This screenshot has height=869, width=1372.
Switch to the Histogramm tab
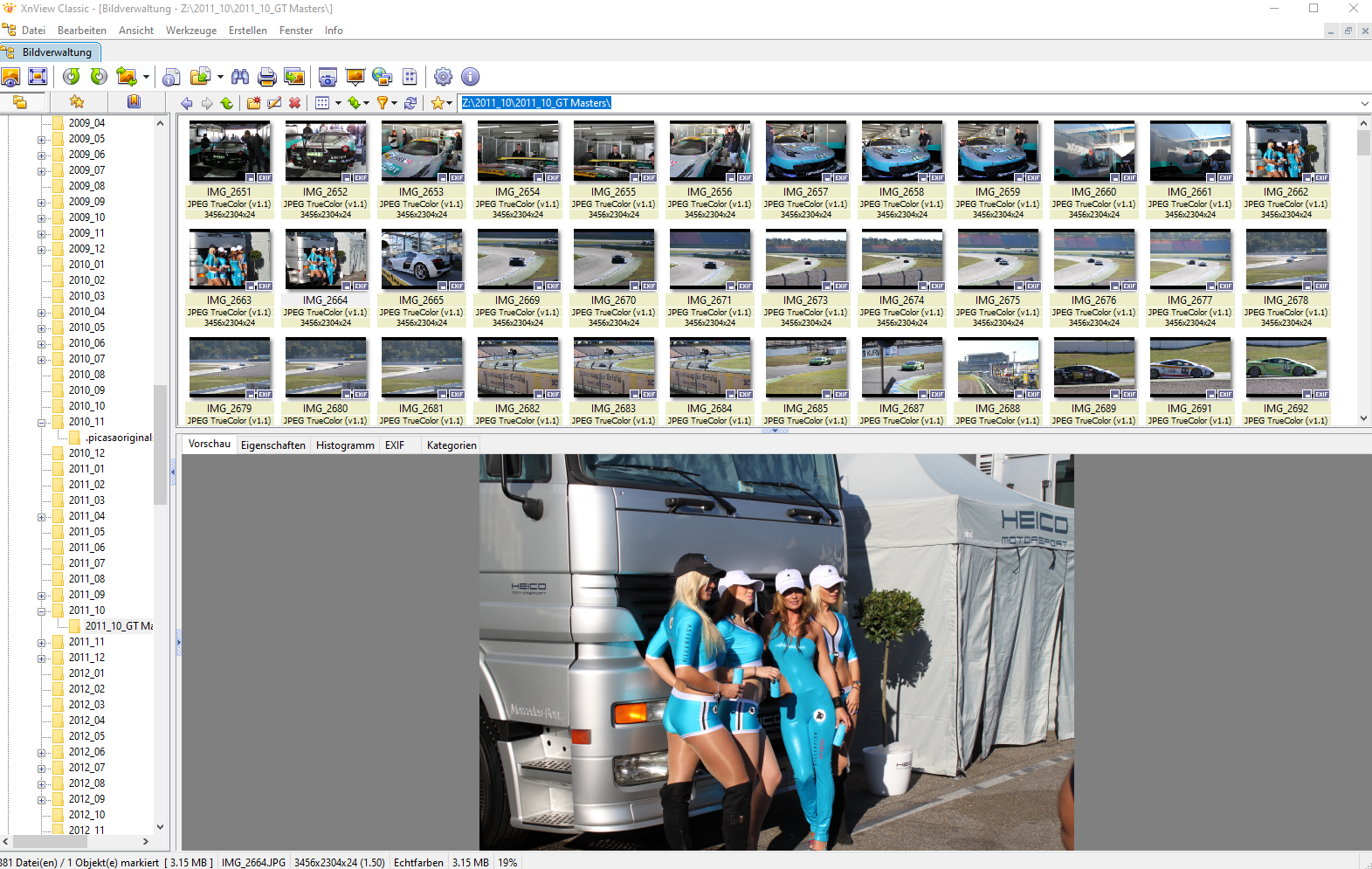click(x=345, y=445)
